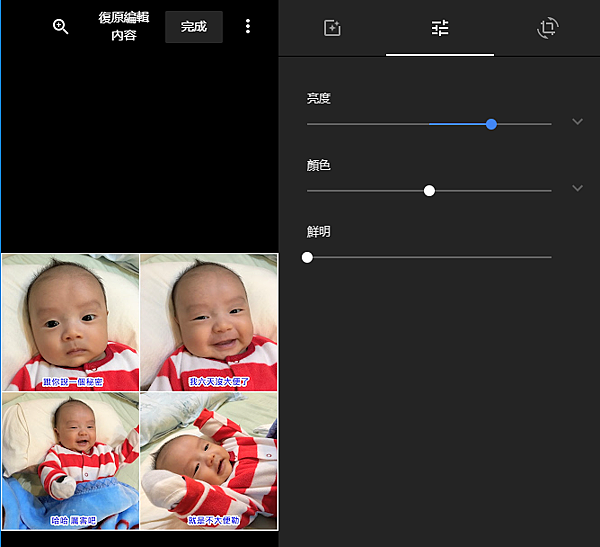Click the baby photo captioned 跟你說一個秘密
The height and width of the screenshot is (547, 600).
[70, 322]
